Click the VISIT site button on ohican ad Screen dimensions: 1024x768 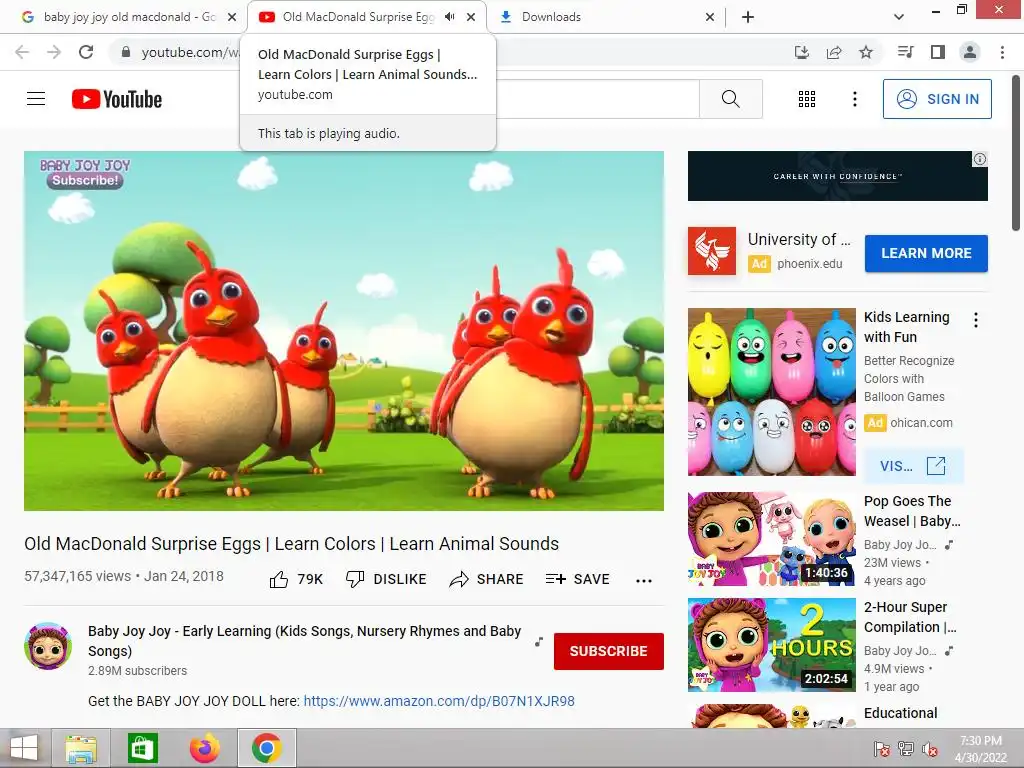click(913, 466)
